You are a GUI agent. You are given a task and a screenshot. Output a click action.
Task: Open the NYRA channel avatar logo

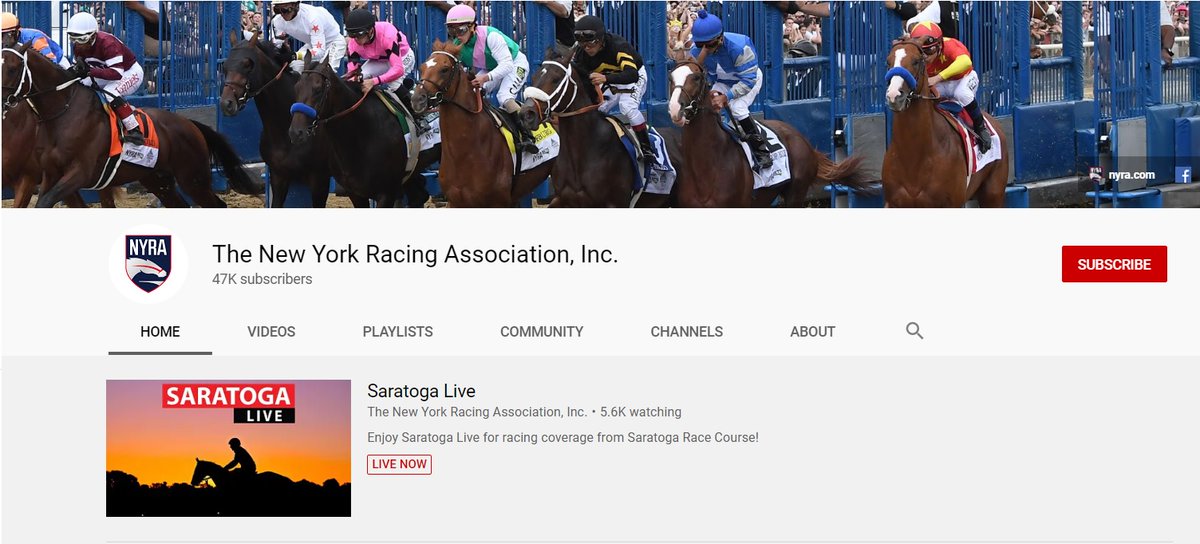(148, 263)
